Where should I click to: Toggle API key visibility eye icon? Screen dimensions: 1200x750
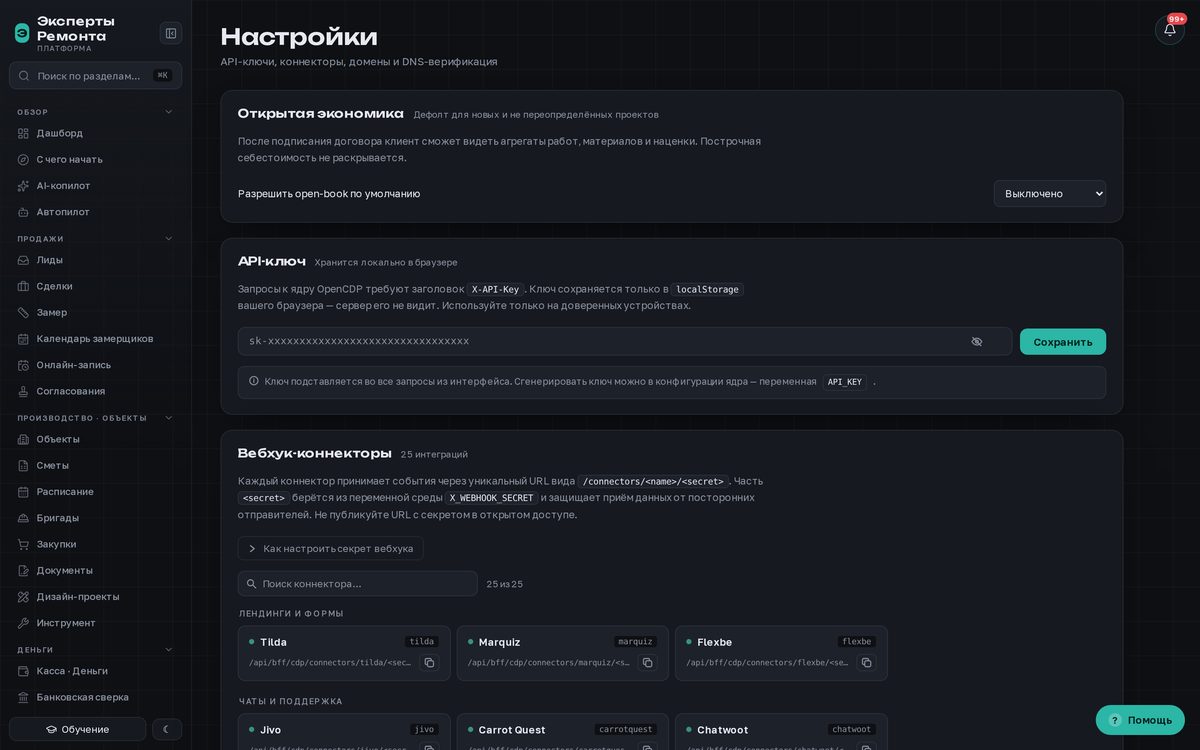pyautogui.click(x=977, y=341)
